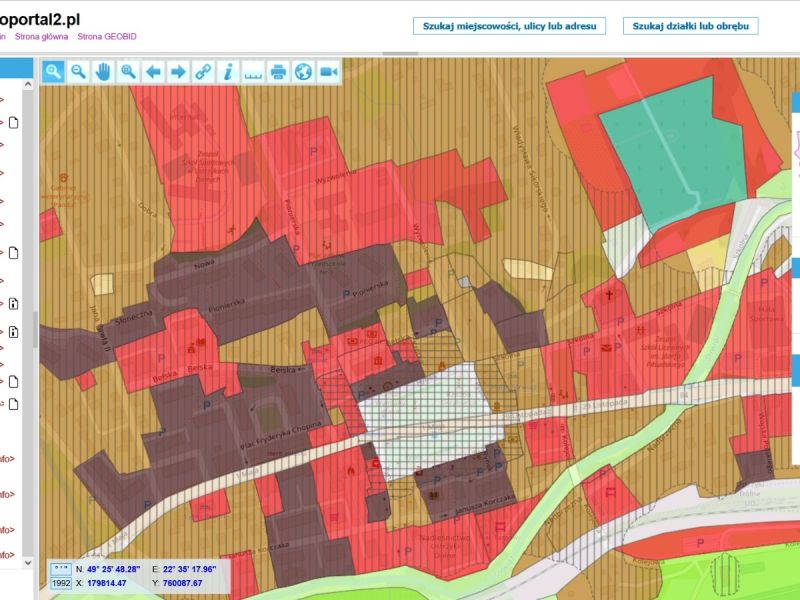Open the globe map layers icon
Screen dimensions: 800x600
click(x=303, y=71)
